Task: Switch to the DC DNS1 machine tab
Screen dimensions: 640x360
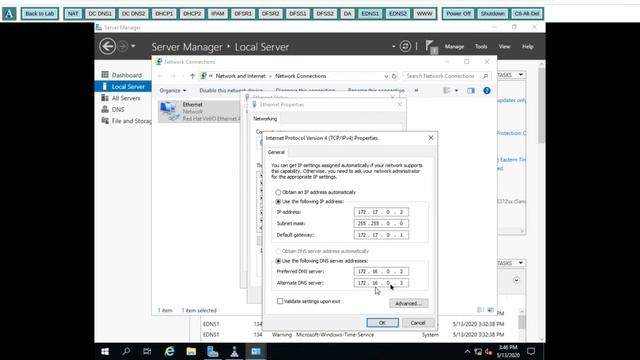Action: pyautogui.click(x=100, y=13)
